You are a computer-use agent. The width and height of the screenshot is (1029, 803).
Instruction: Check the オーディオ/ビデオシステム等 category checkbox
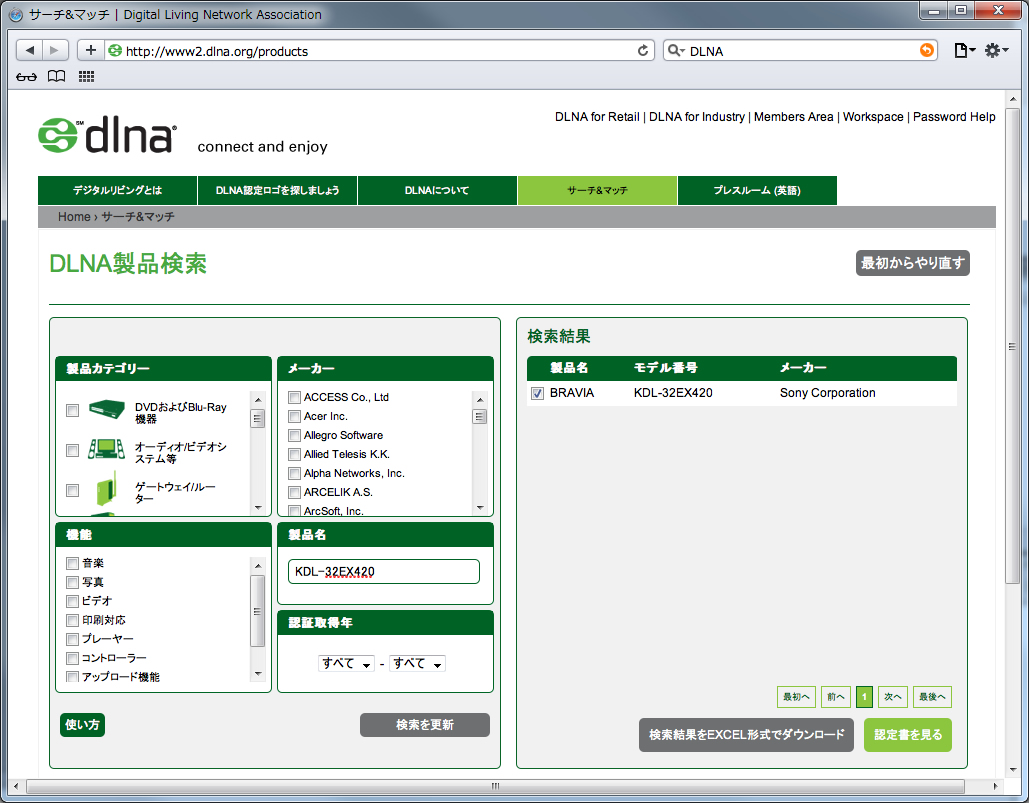73,451
